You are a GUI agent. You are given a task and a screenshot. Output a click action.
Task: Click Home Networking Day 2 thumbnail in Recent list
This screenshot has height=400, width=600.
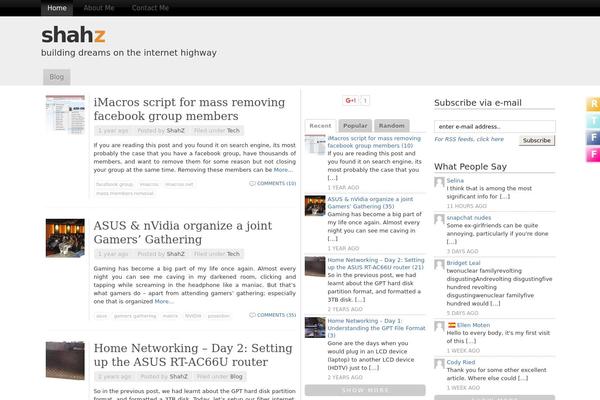[x=315, y=267]
